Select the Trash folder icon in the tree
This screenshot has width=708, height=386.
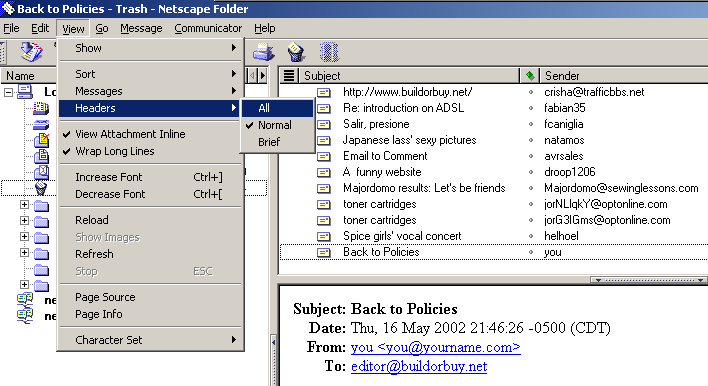coord(41,188)
